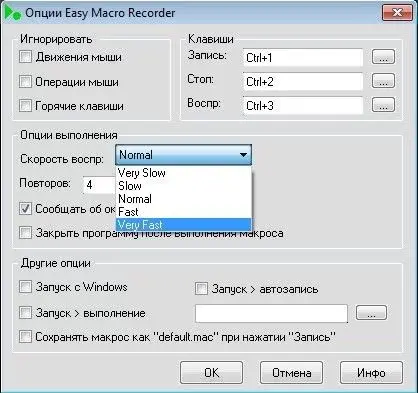418x393 pixels.
Task: Click the Easy Macro Recorder title bar icon
Action: pyautogui.click(x=13, y=13)
